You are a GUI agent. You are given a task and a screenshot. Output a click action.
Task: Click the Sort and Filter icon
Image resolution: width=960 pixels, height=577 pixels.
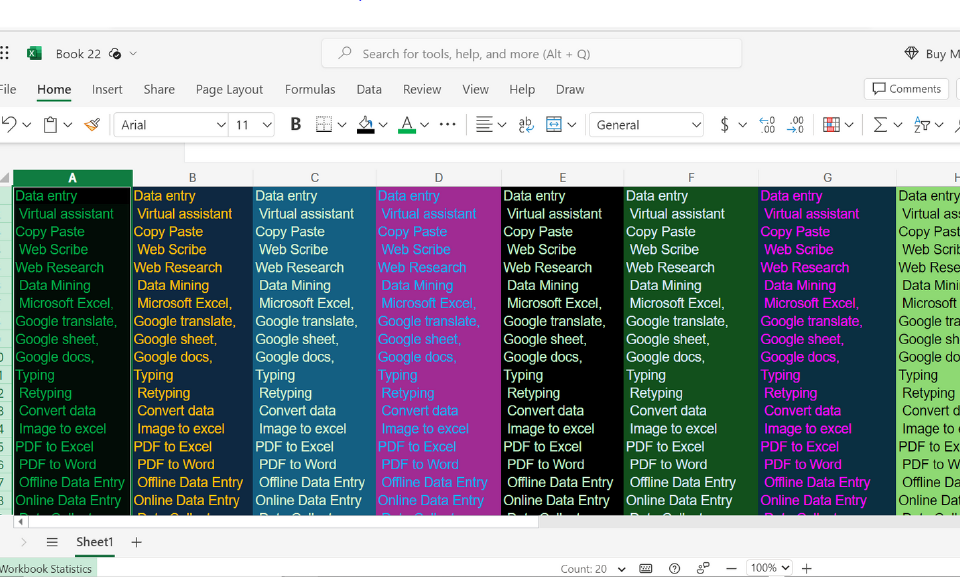(921, 124)
